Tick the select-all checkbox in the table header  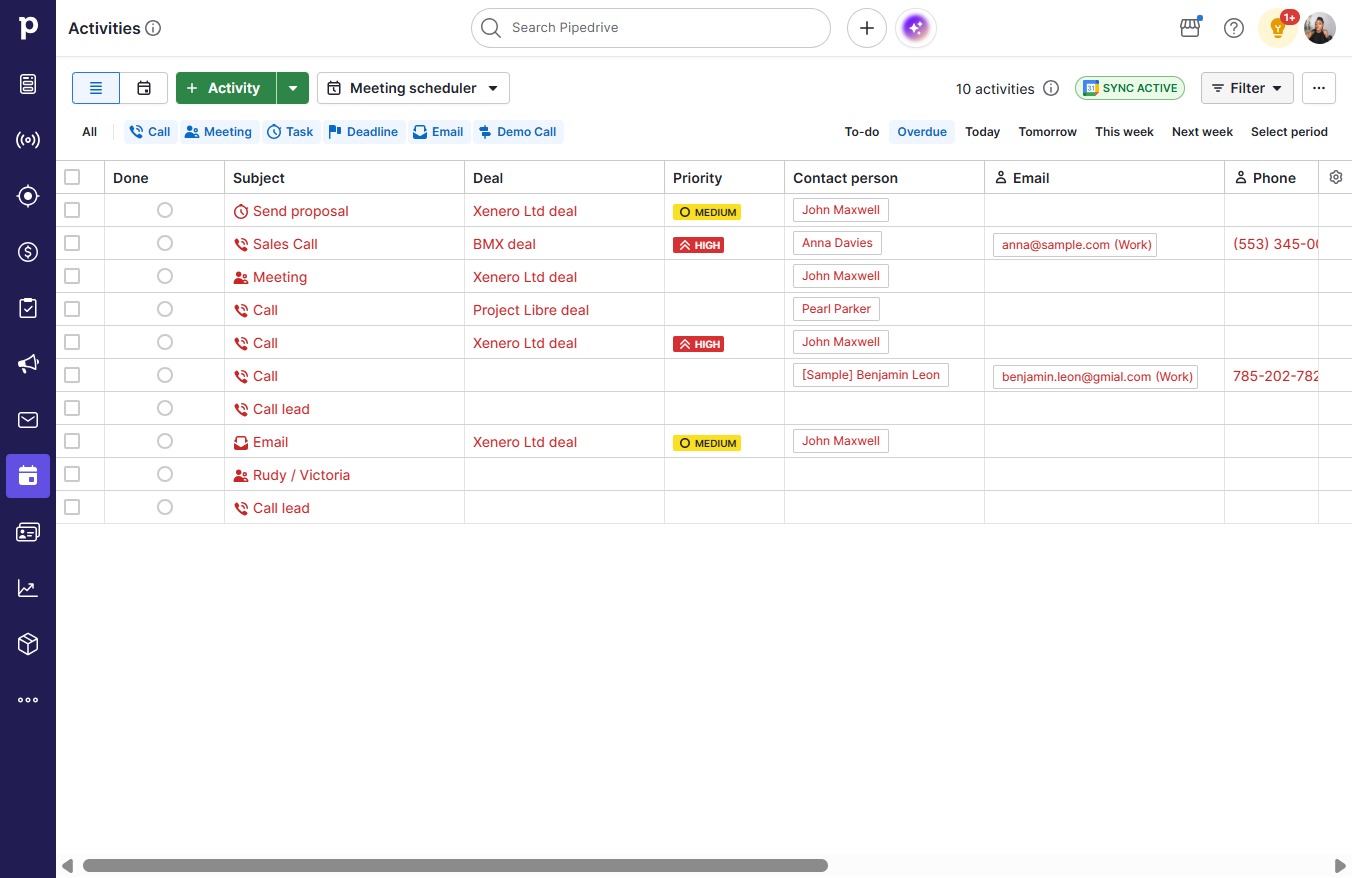(72, 177)
